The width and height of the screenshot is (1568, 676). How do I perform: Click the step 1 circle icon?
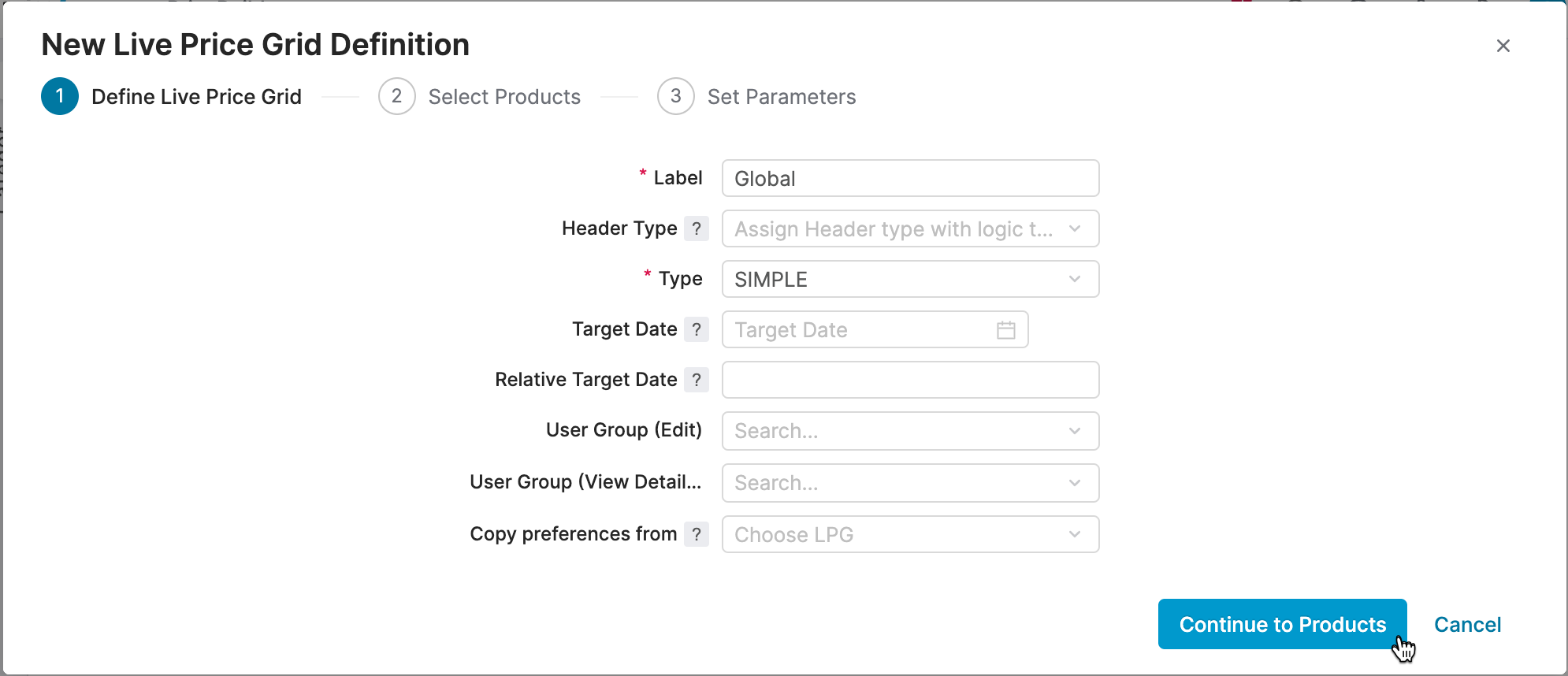tap(60, 96)
